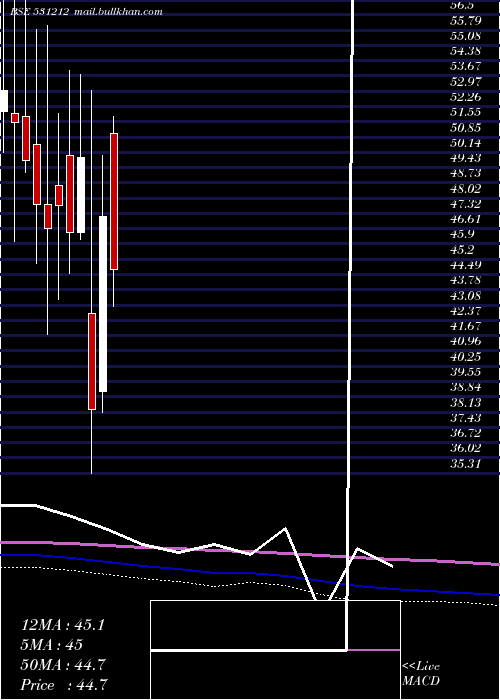Click the 50.14 price axis label

pos(466,143)
